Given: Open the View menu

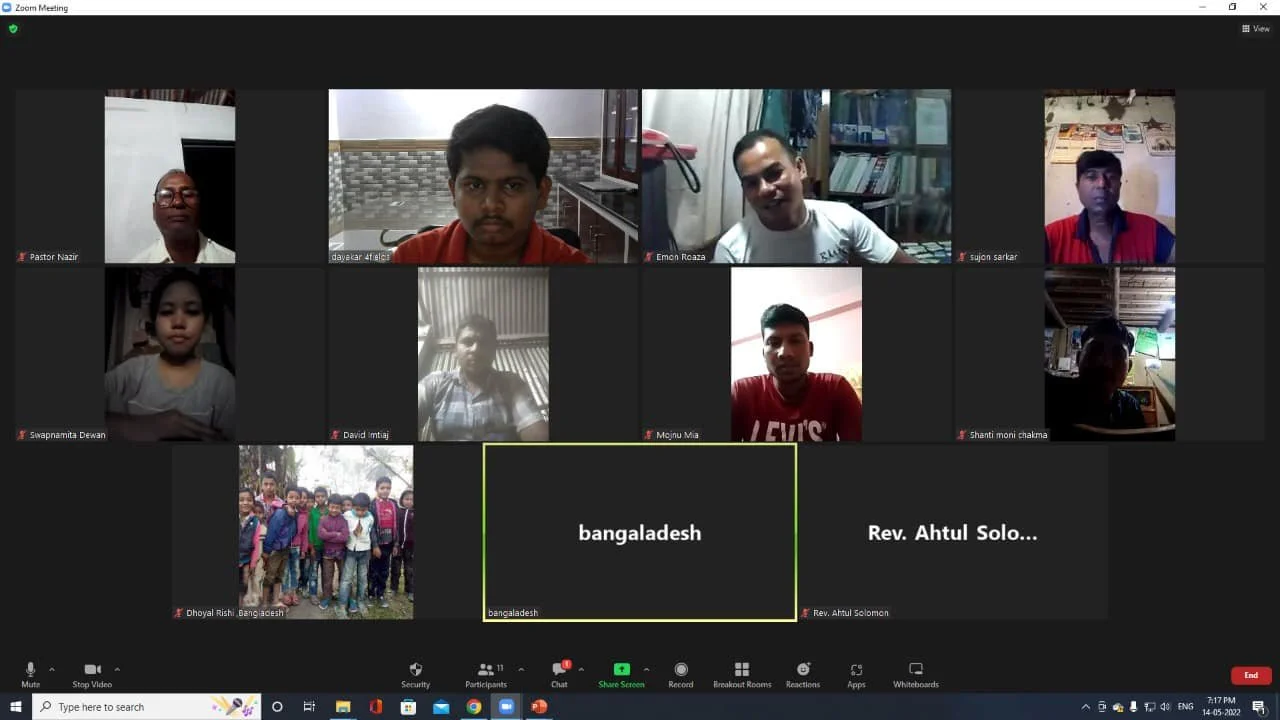Looking at the screenshot, I should [x=1255, y=28].
